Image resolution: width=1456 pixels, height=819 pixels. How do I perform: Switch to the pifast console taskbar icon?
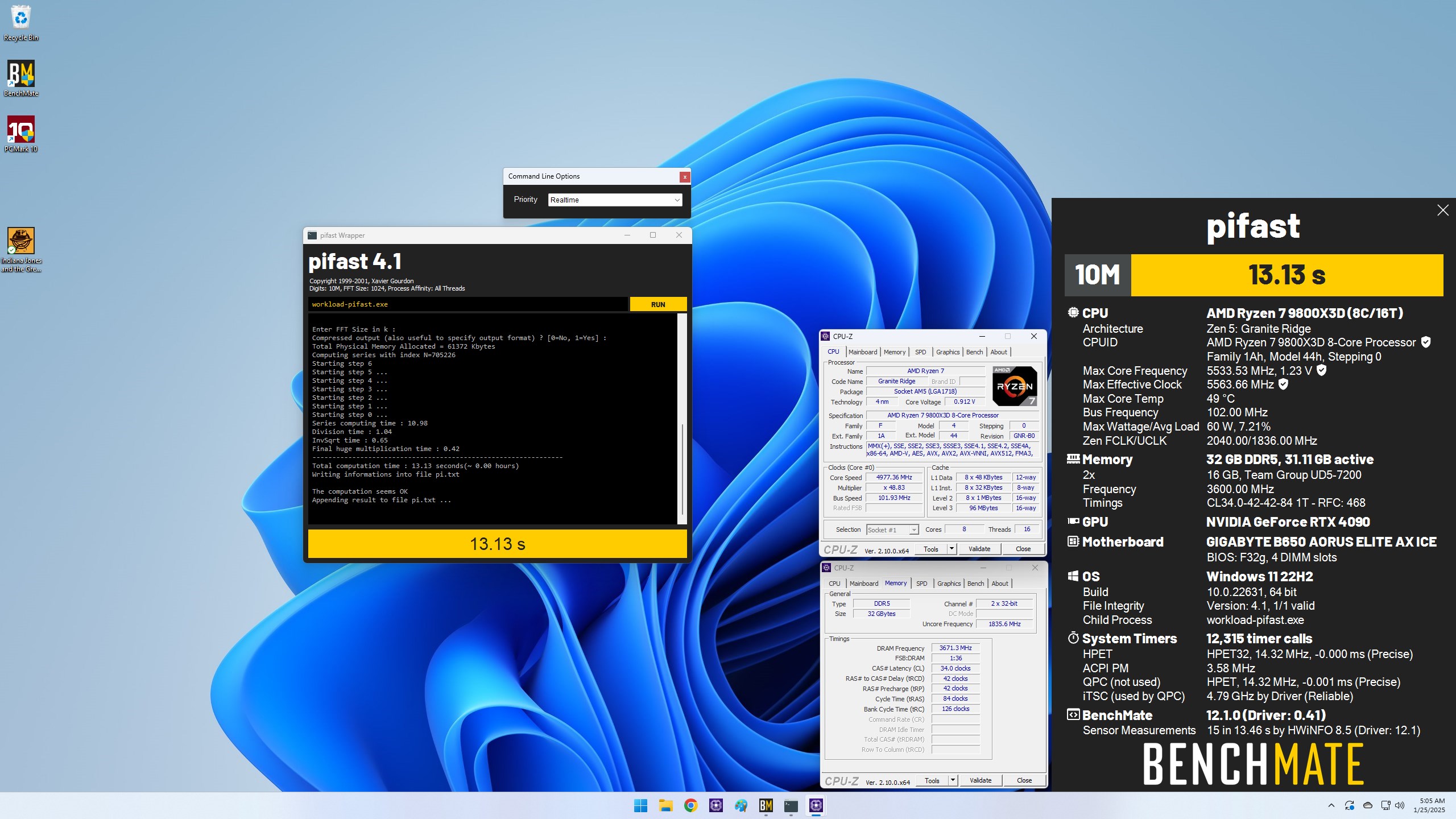(x=791, y=805)
